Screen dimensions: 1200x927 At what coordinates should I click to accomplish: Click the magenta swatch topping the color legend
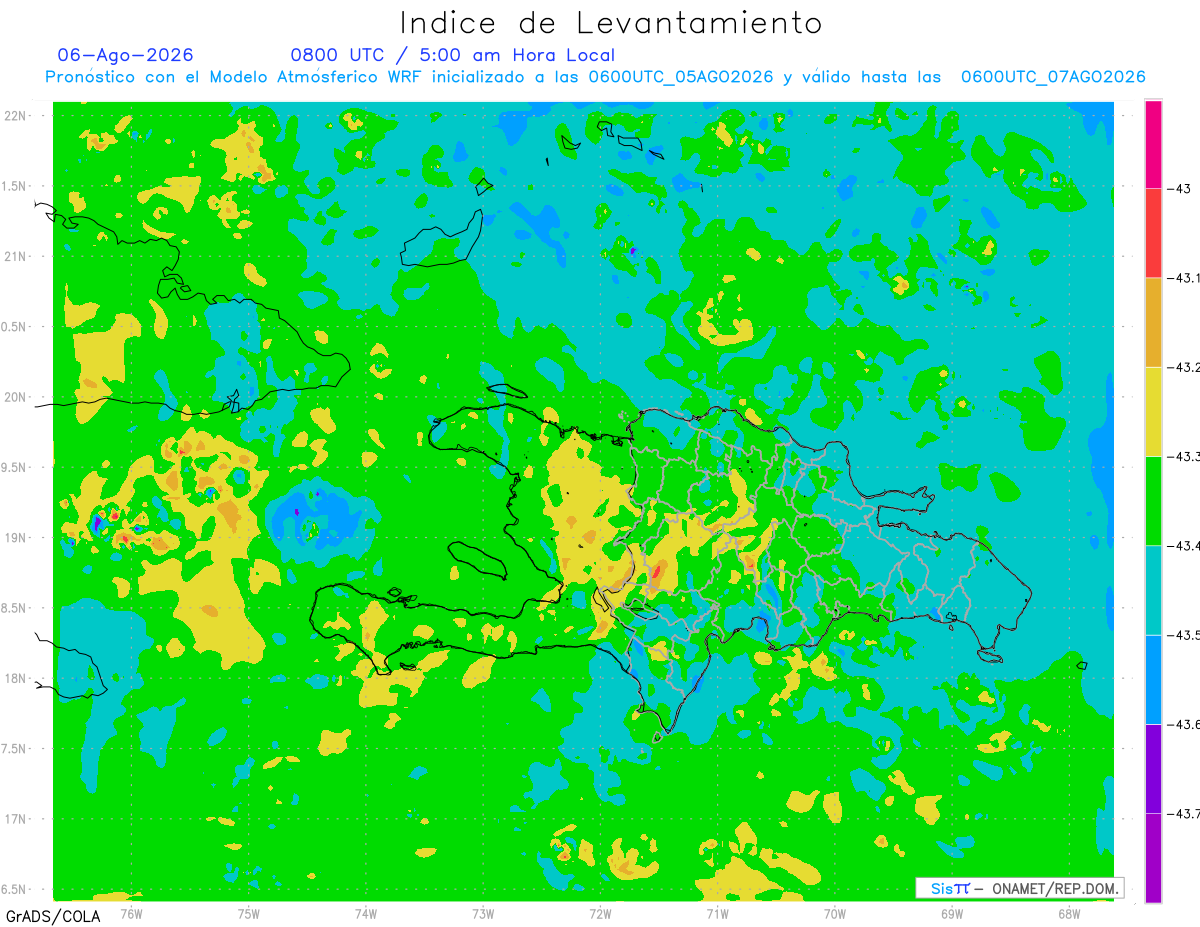1153,144
